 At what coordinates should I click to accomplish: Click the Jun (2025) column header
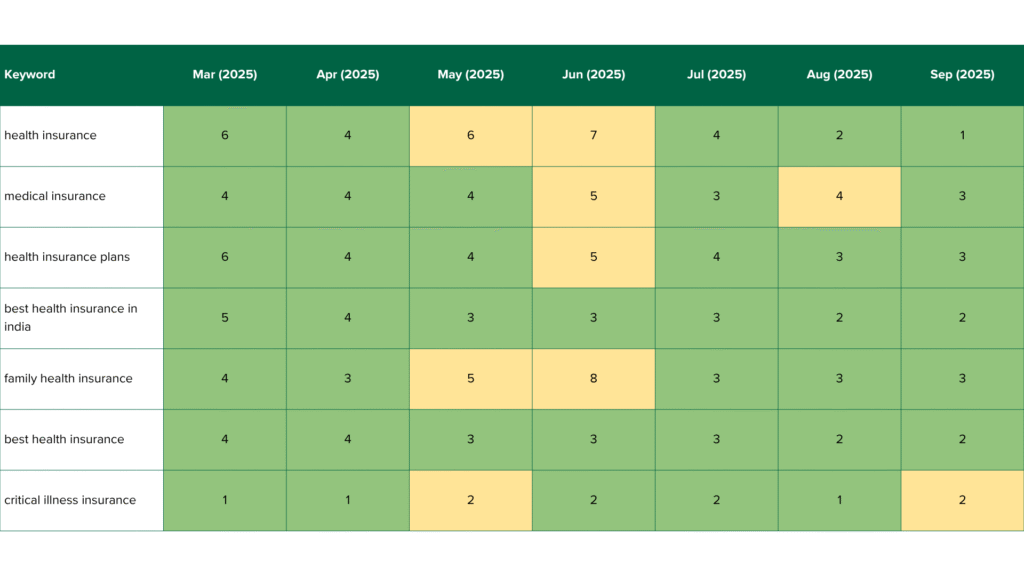click(x=593, y=75)
